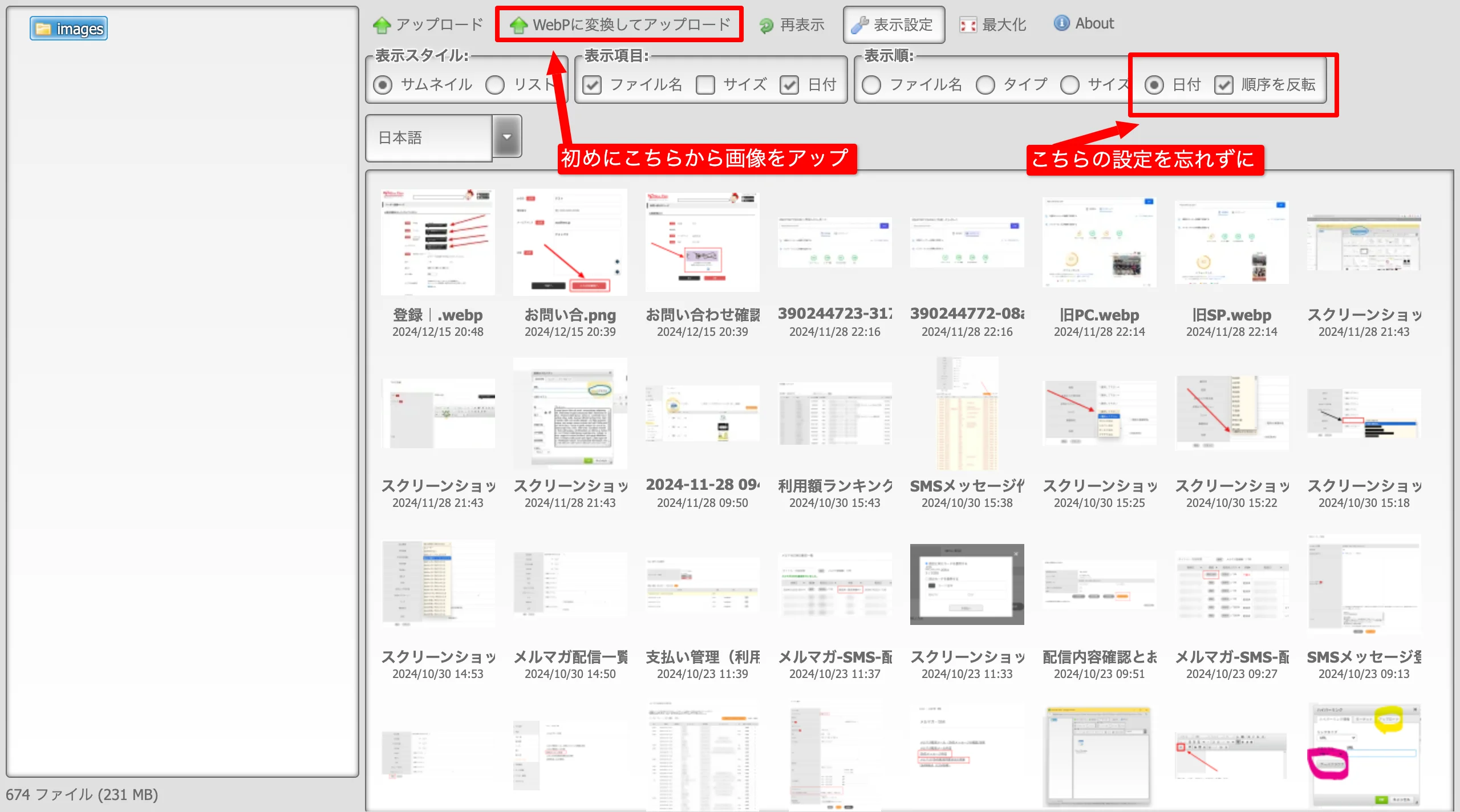This screenshot has width=1460, height=812.
Task: Select リスト display style radio
Action: click(495, 85)
